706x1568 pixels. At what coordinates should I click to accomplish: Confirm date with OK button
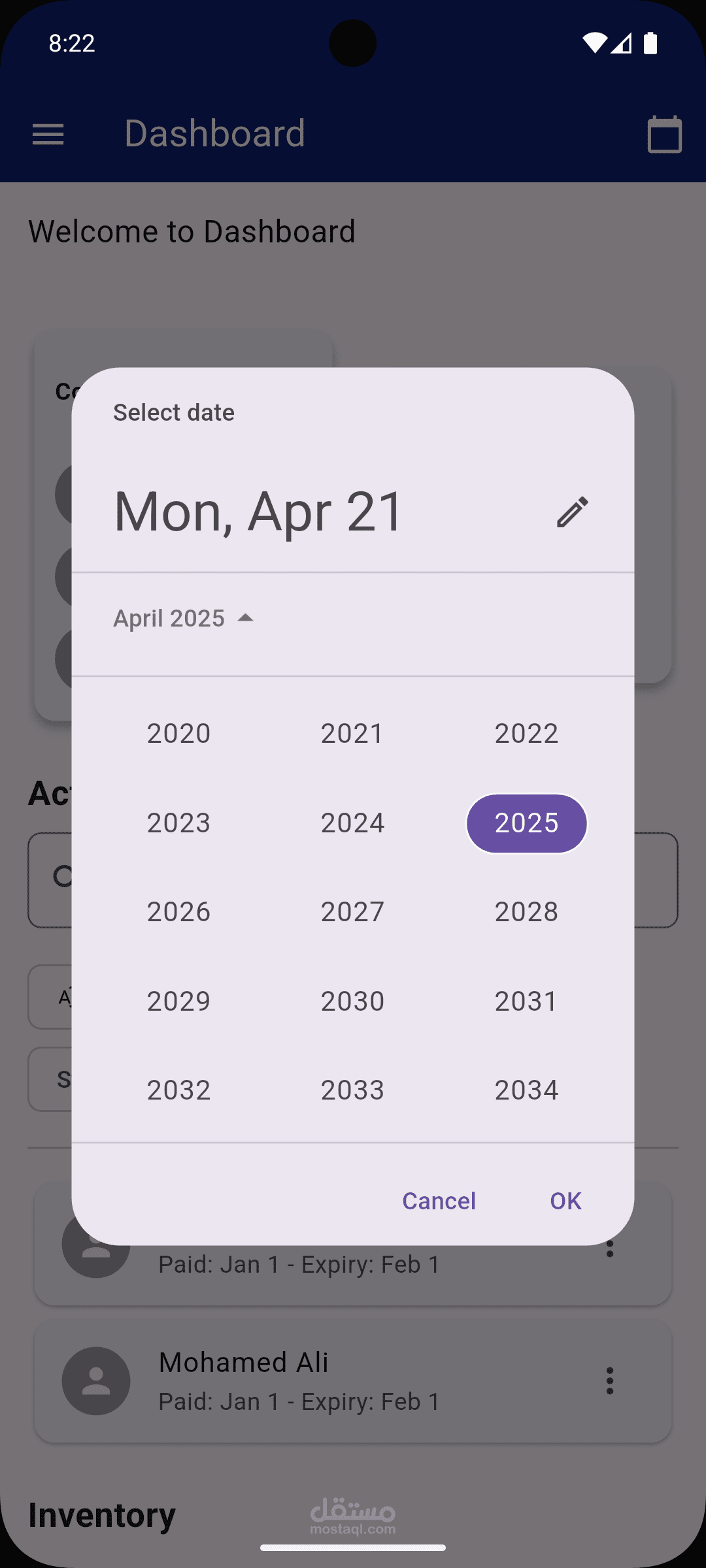point(565,1201)
